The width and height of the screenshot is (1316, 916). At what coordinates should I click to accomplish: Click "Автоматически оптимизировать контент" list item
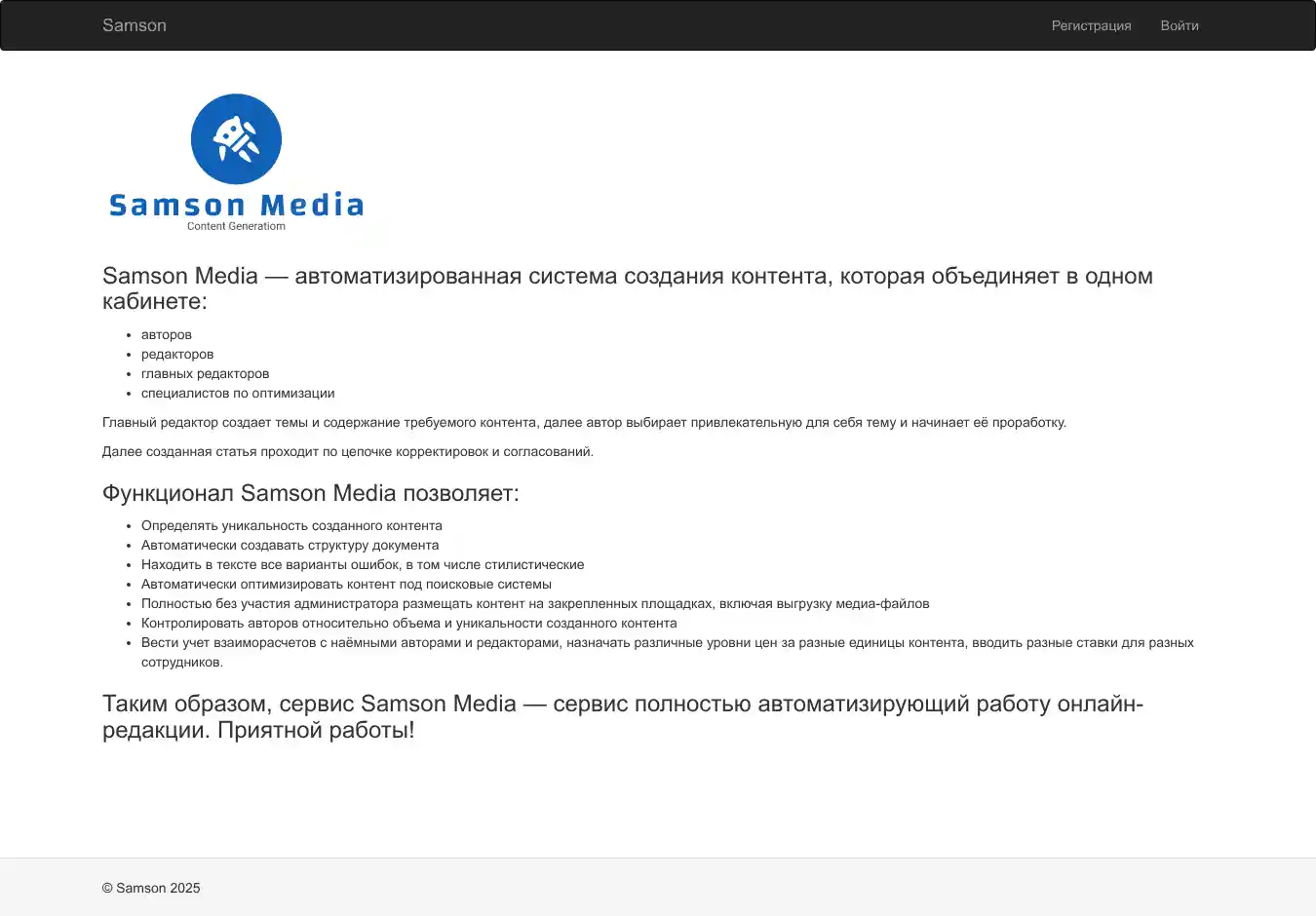click(346, 584)
